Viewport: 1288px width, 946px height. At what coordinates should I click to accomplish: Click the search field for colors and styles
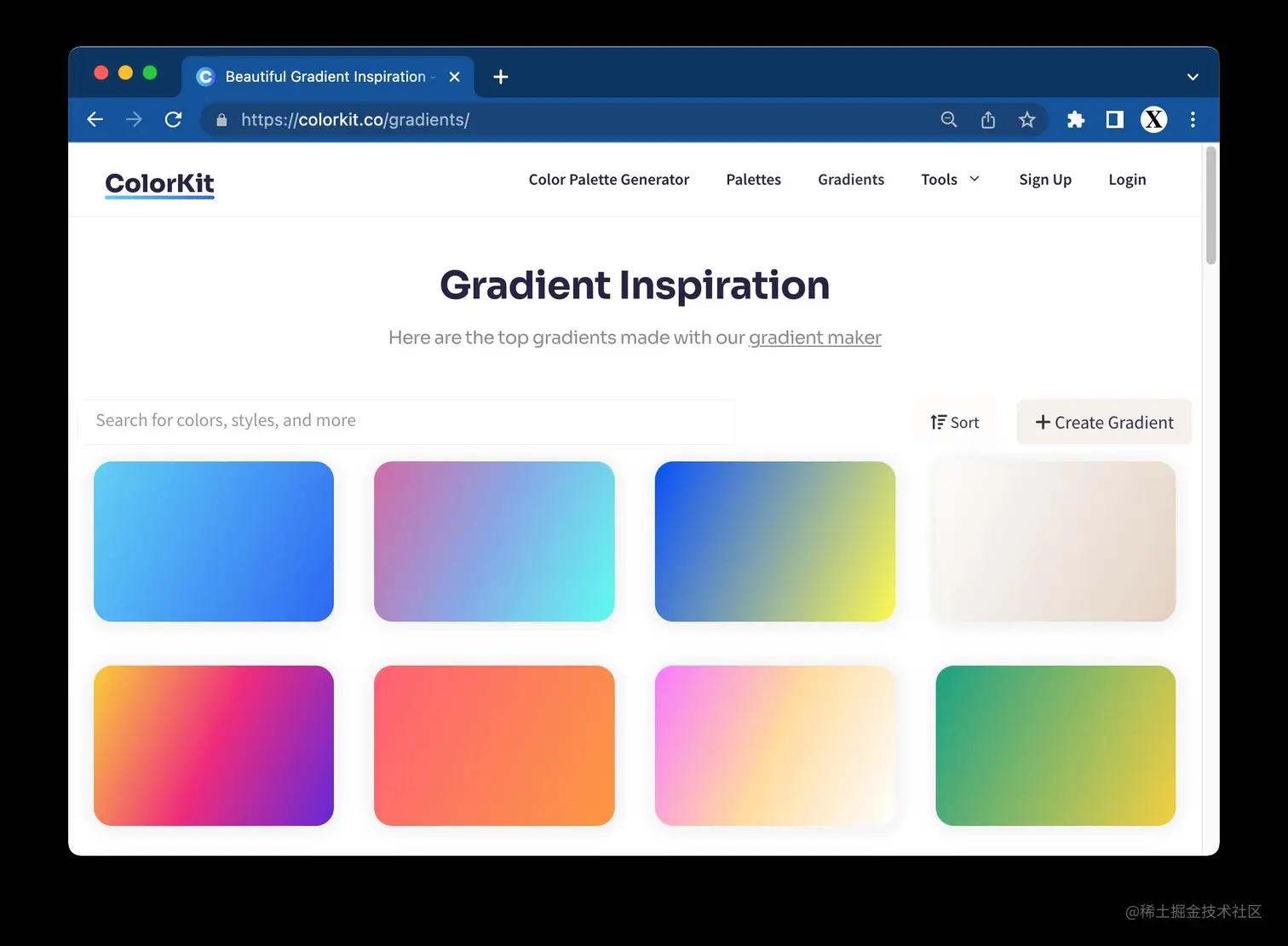tap(406, 420)
